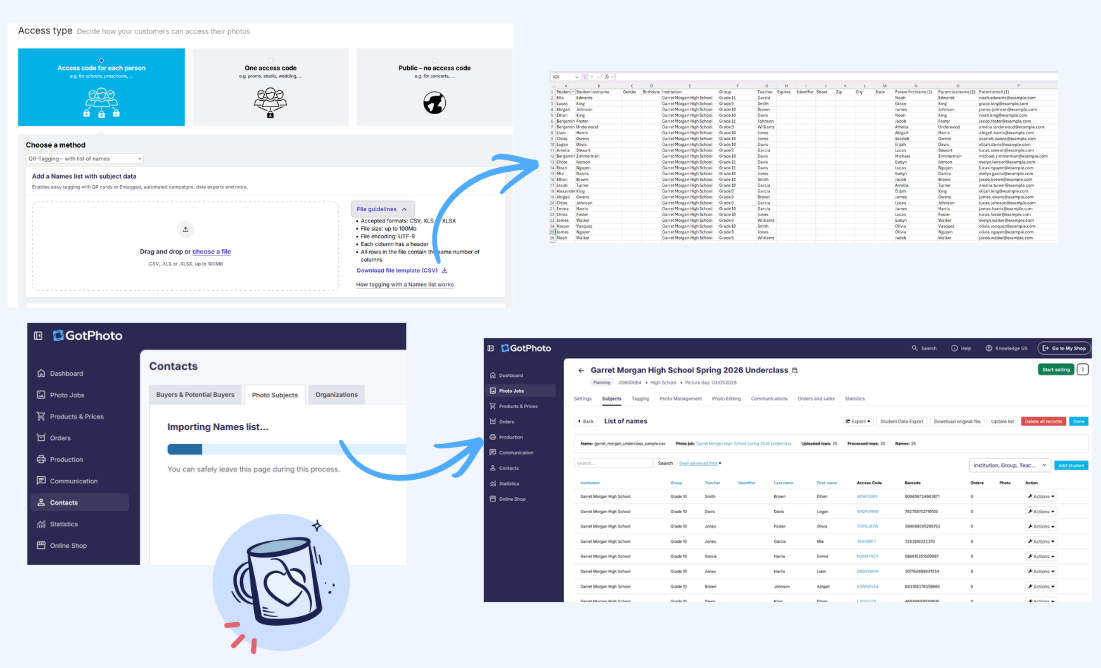
Task: Click GotPhoto logo in Contacts screen
Action: click(88, 336)
